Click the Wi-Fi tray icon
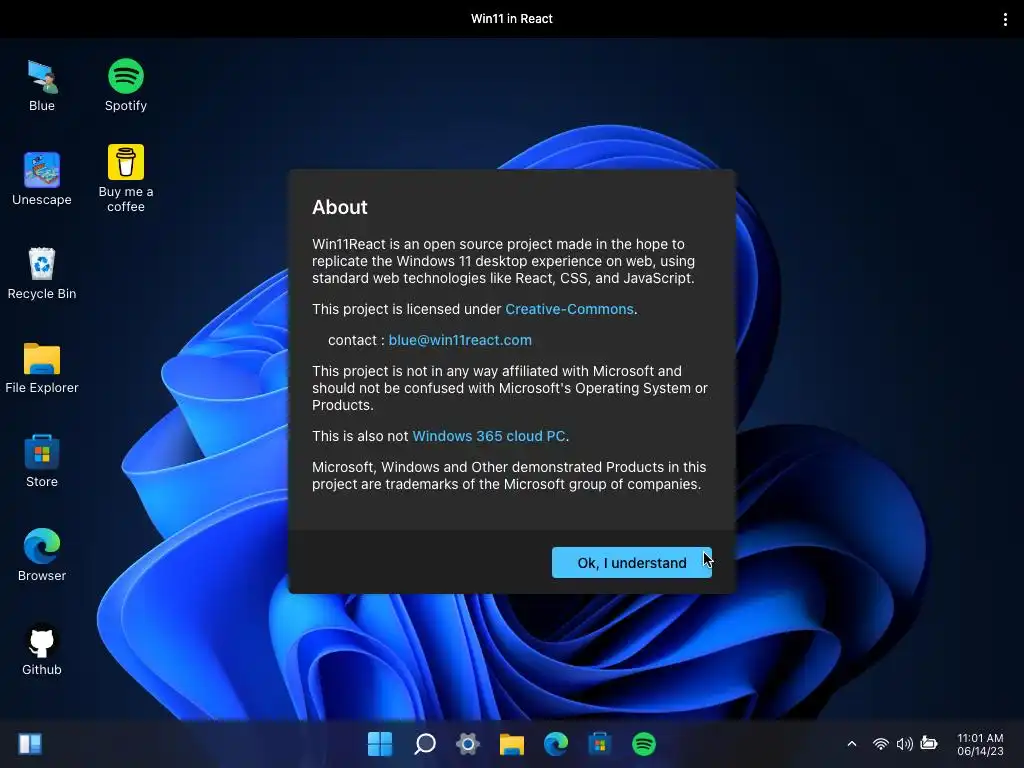Screen dimensions: 1024x768 880,744
